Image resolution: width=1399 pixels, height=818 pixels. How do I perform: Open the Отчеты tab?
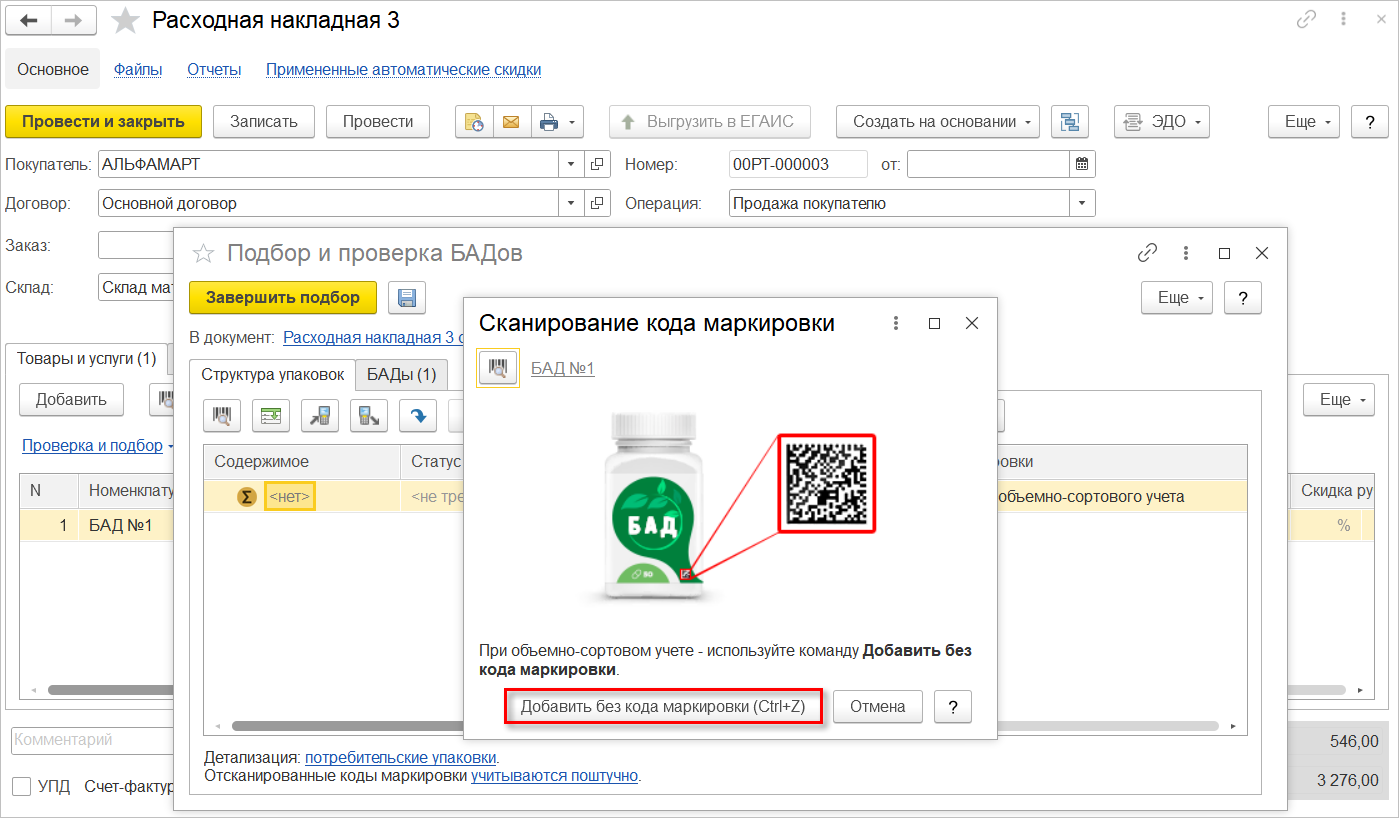214,70
